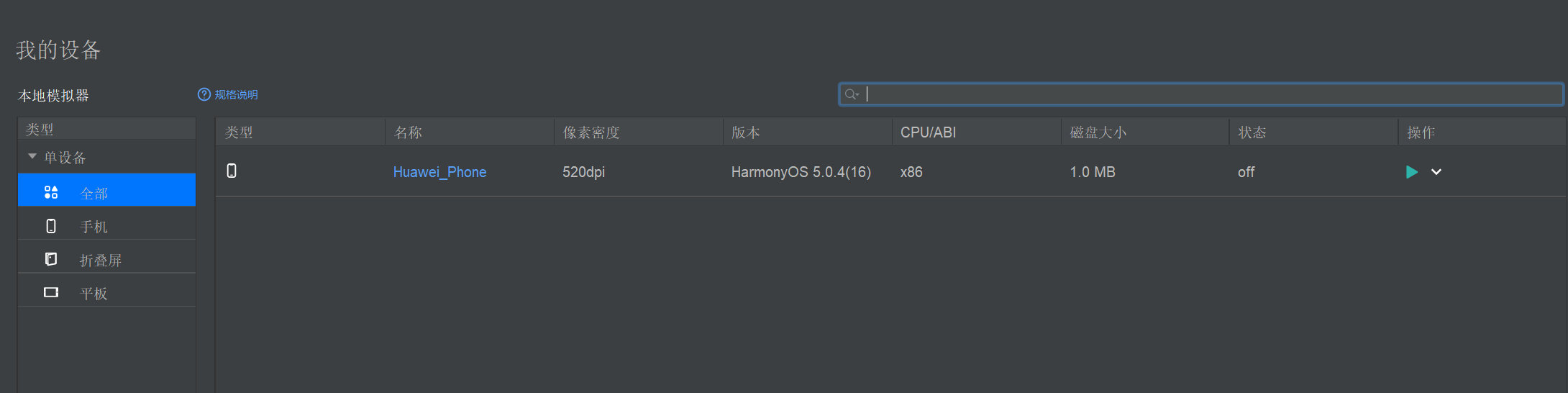This screenshot has height=393, width=1568.
Task: Choose 平板 in the type list
Action: 94,294
